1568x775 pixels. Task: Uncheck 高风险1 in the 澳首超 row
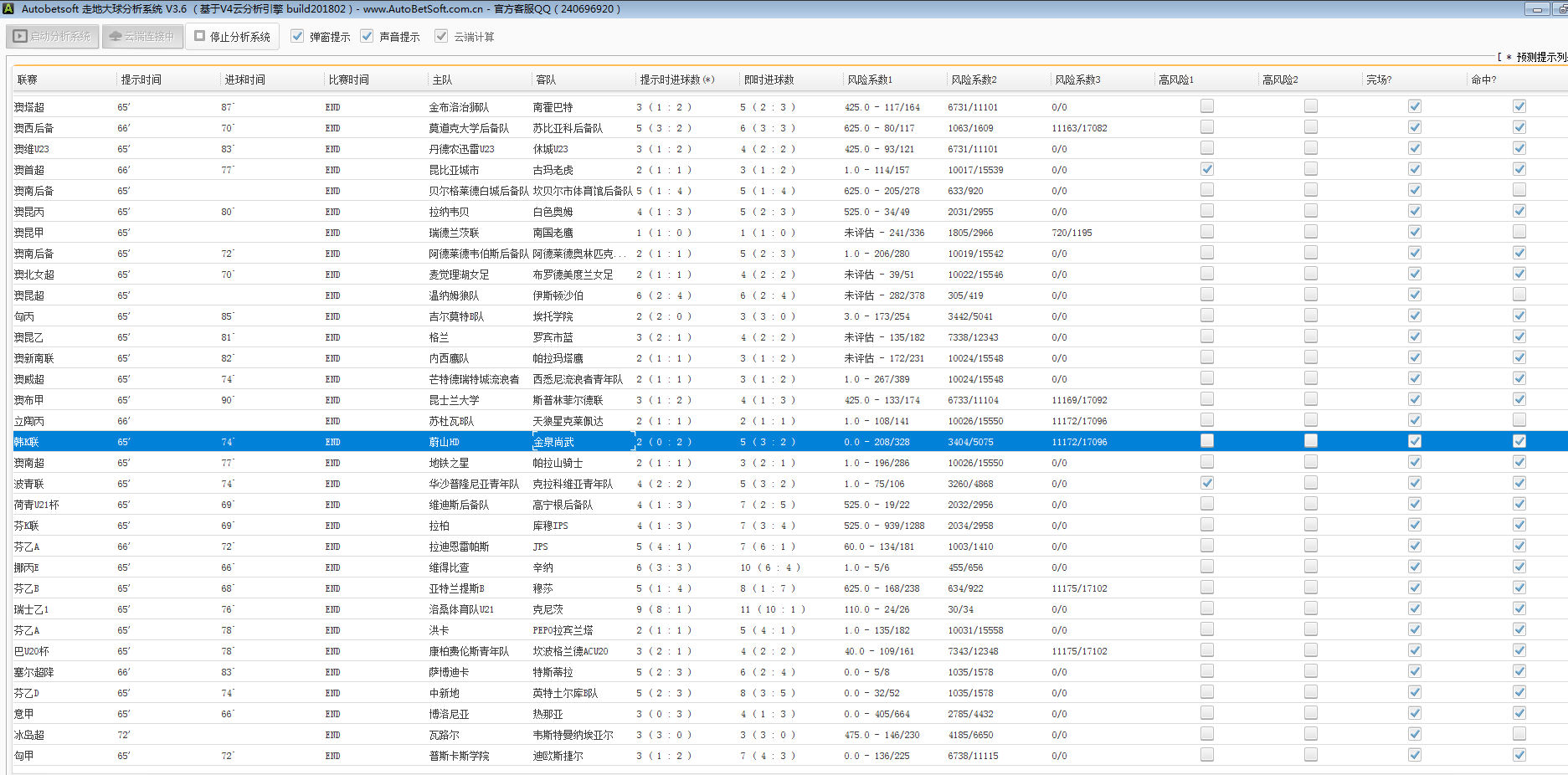point(1206,169)
